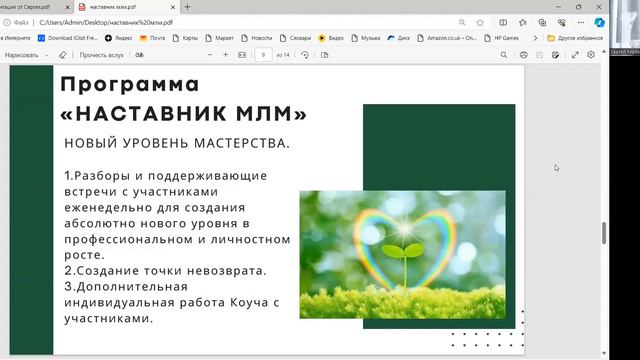Open the Copilot icon
This screenshot has height=360, width=640.
click(599, 22)
